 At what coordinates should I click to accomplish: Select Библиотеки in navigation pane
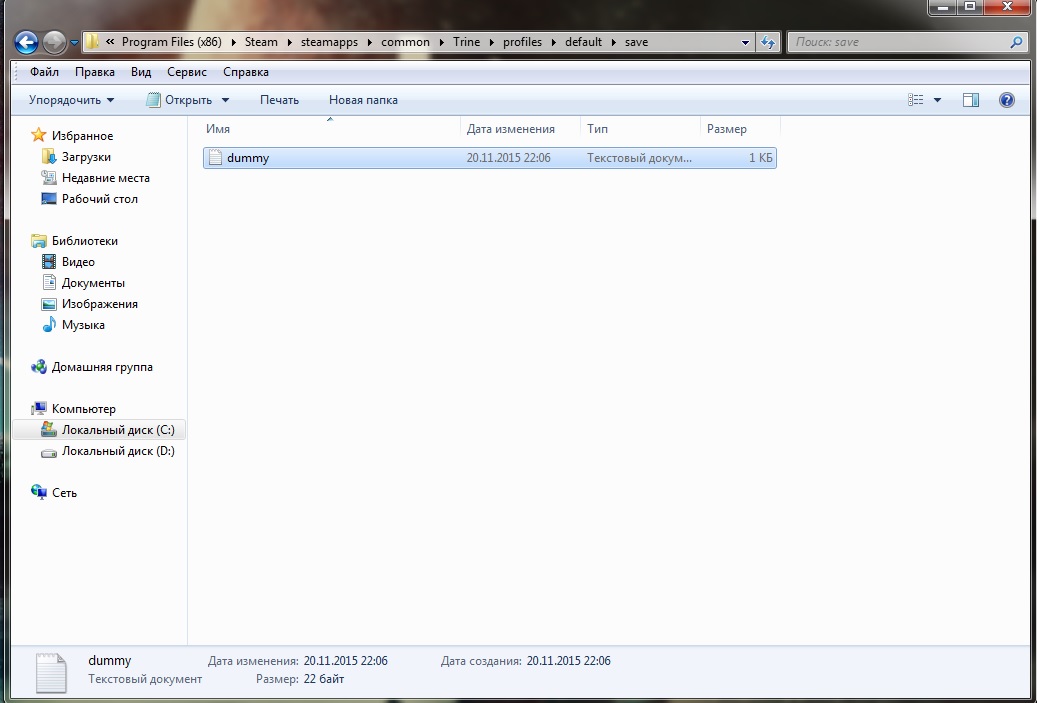(x=85, y=241)
